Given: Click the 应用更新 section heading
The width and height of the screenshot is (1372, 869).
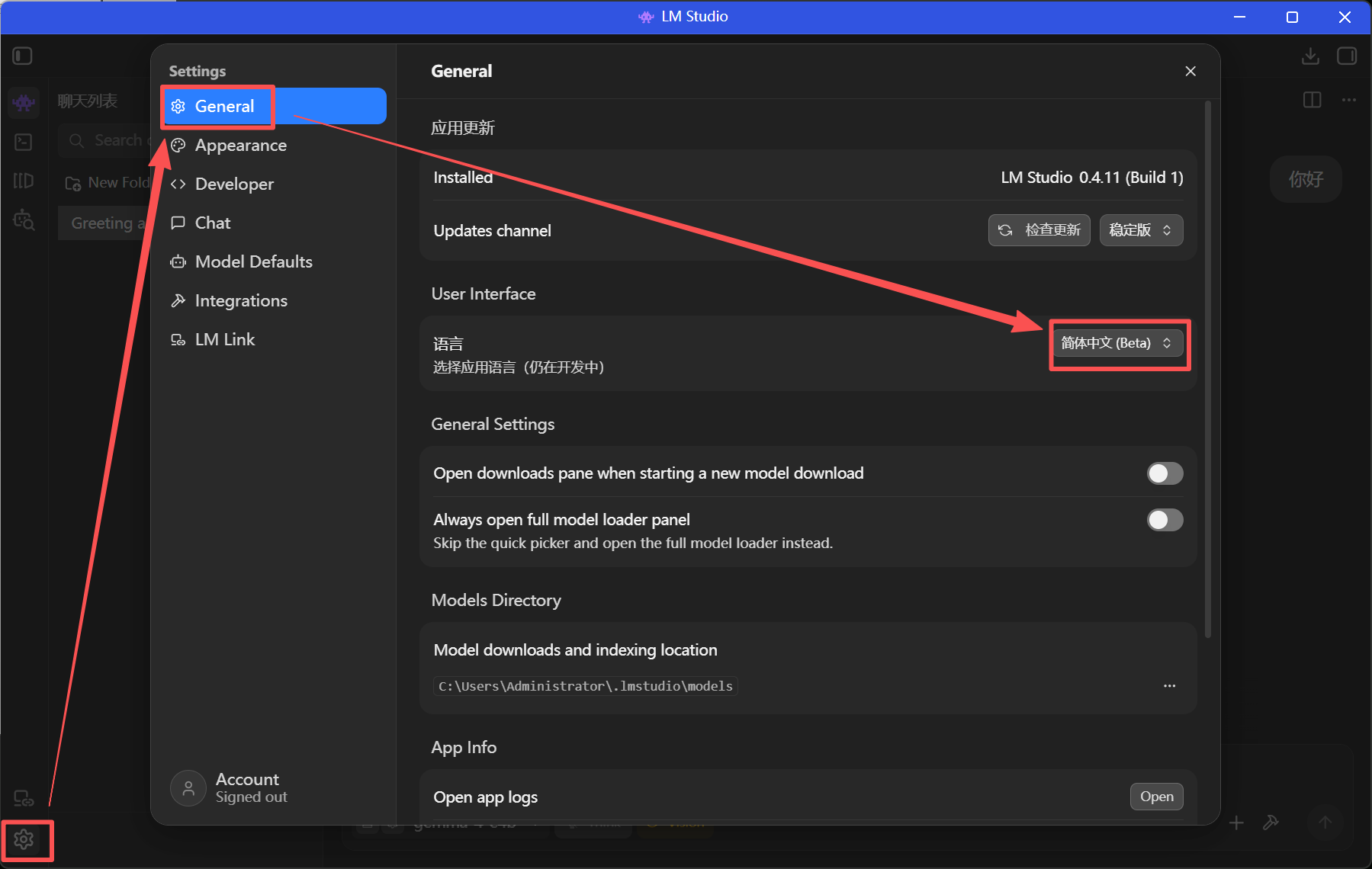Looking at the screenshot, I should [x=463, y=128].
